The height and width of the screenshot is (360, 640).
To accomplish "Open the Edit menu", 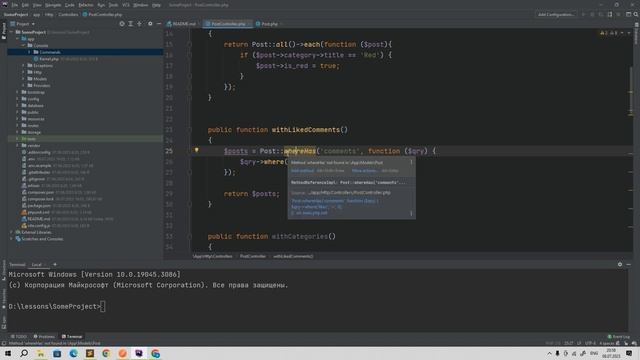I will tap(25, 5).
